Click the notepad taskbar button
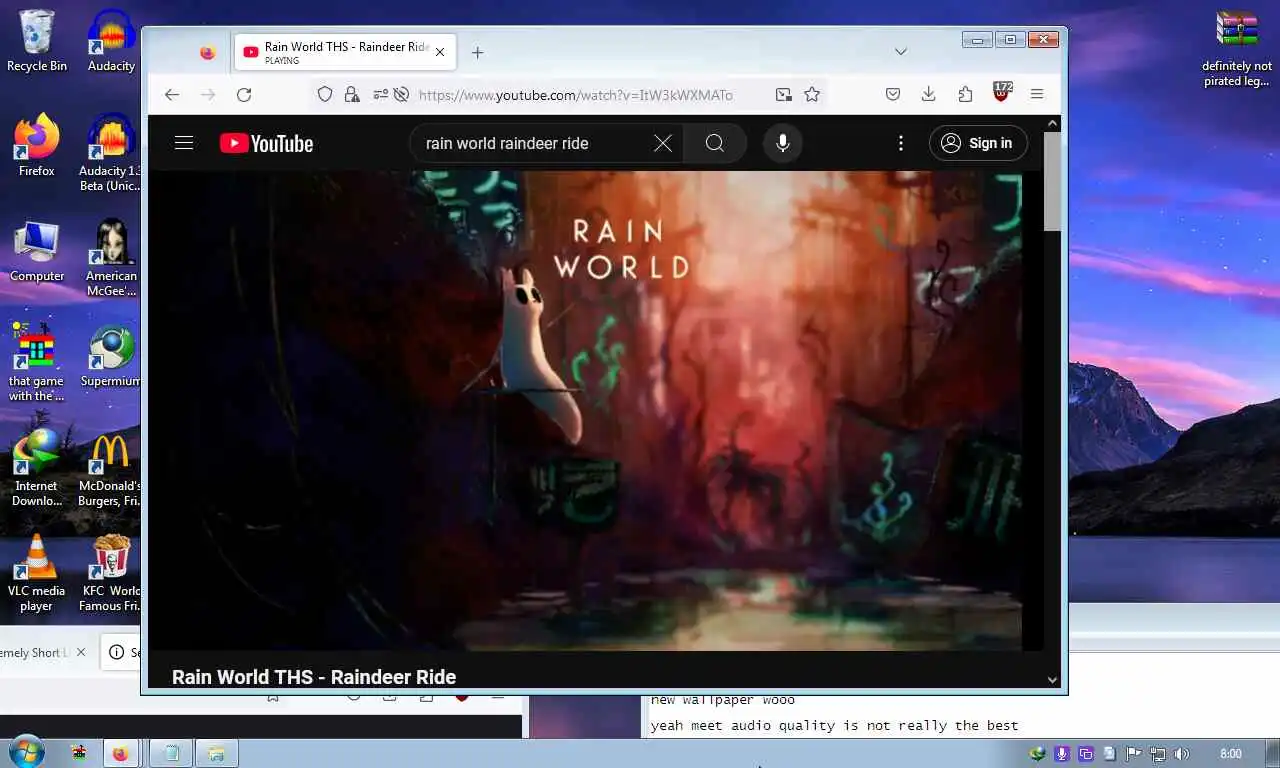 click(171, 753)
